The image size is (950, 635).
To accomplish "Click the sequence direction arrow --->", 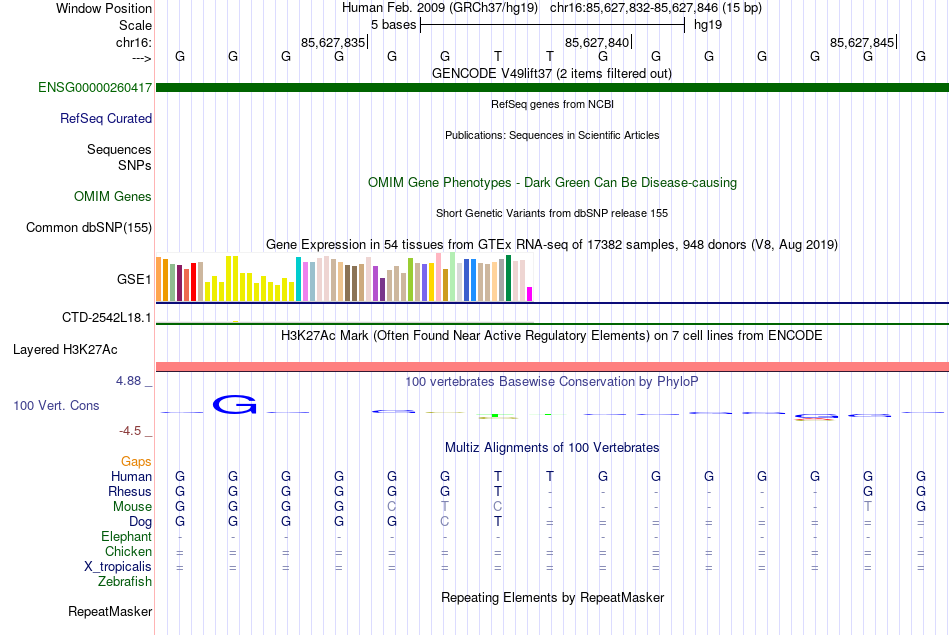I will (x=141, y=58).
